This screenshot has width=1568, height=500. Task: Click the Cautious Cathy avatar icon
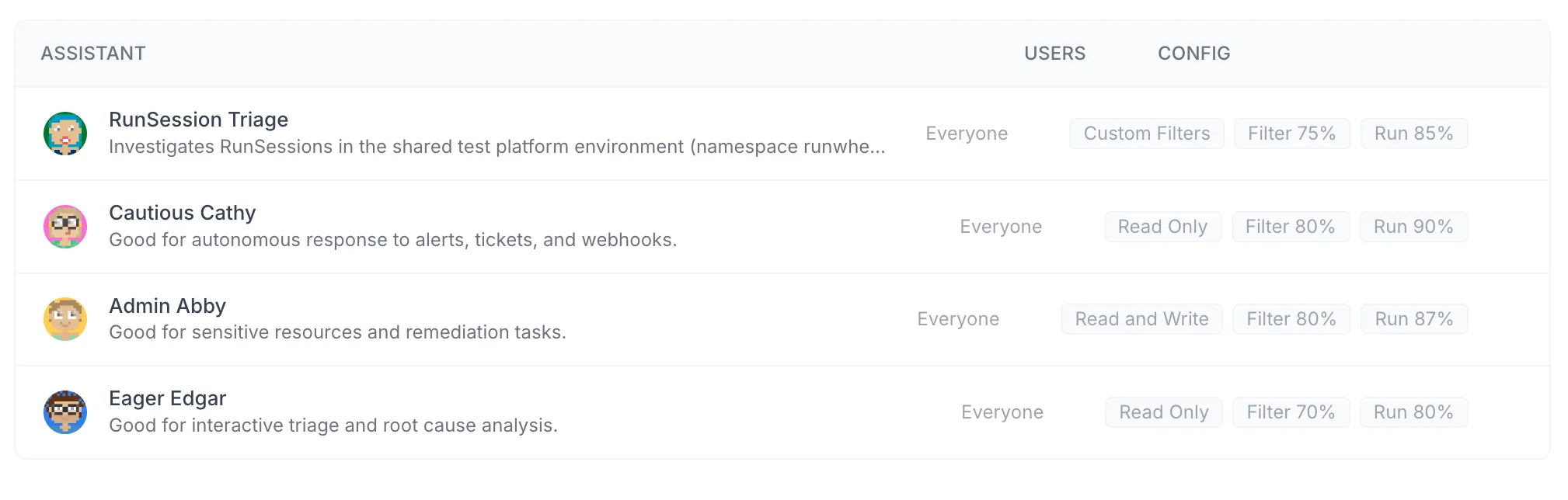[65, 227]
